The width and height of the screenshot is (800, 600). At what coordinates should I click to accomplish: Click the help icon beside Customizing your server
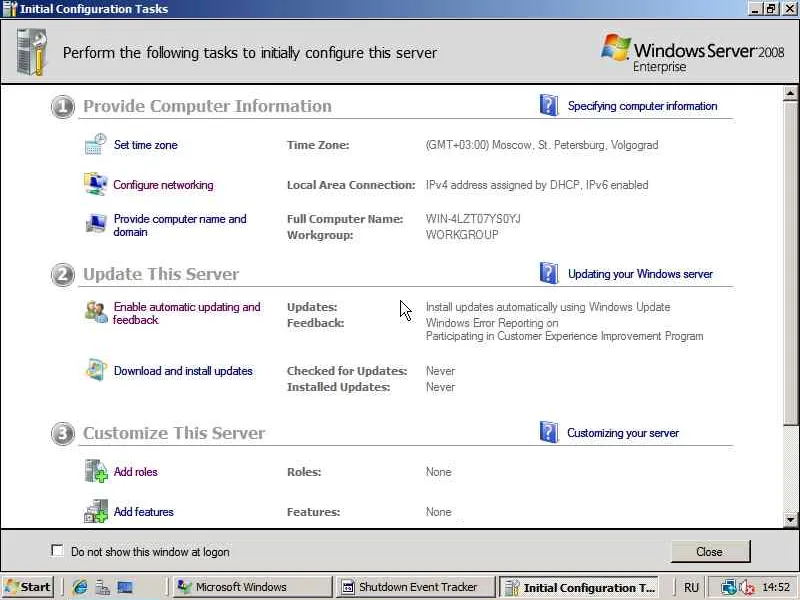tap(548, 432)
